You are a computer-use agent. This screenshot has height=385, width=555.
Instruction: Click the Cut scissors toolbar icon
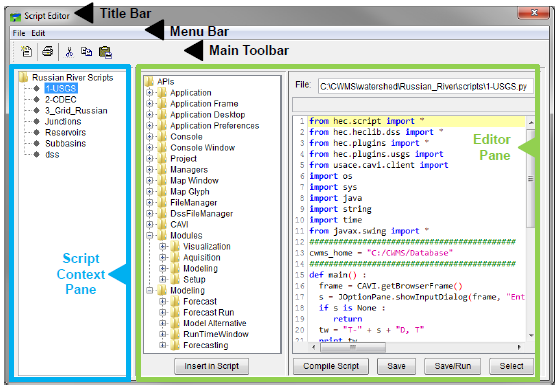pyautogui.click(x=69, y=52)
